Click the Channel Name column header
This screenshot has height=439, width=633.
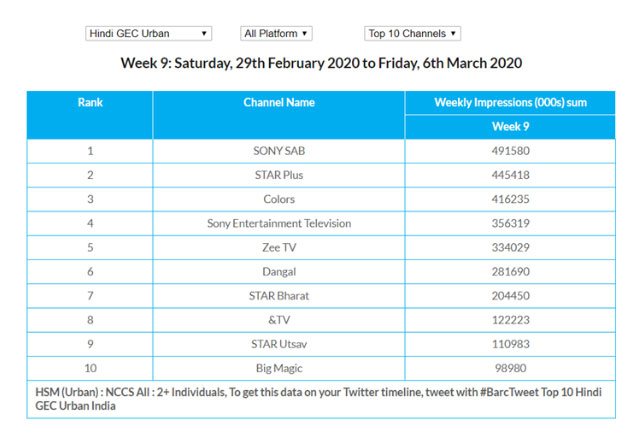279,103
